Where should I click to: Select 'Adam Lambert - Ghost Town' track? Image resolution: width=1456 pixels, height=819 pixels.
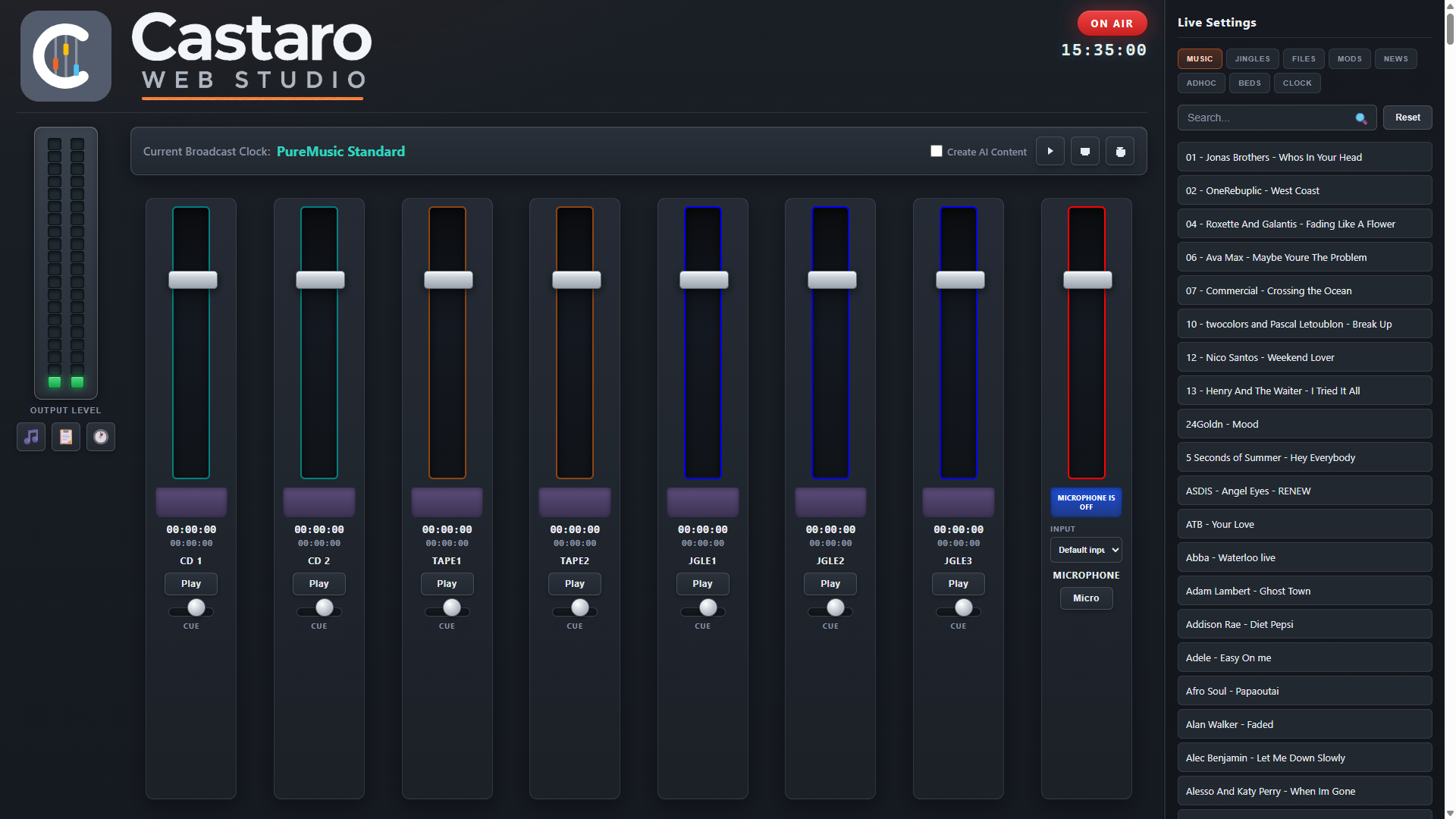[x=1304, y=591]
